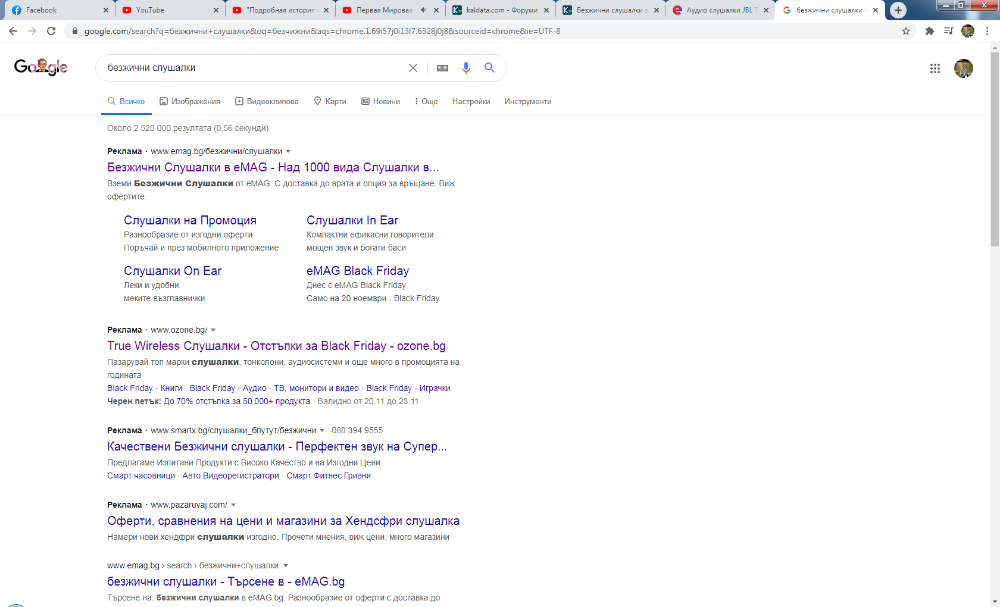Click the Google search input box
Image resolution: width=1000 pixels, height=607 pixels.
[255, 68]
